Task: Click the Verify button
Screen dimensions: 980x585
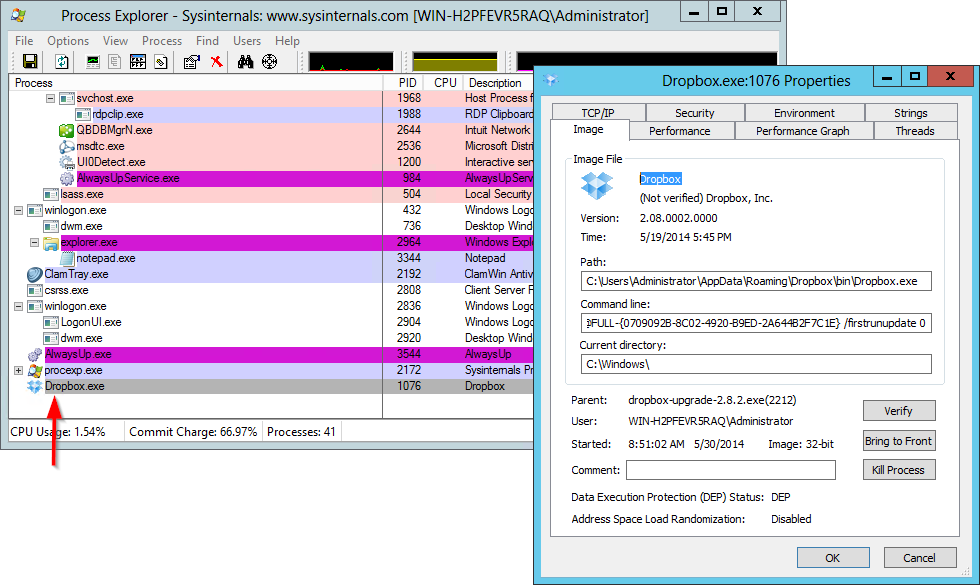Action: [899, 411]
